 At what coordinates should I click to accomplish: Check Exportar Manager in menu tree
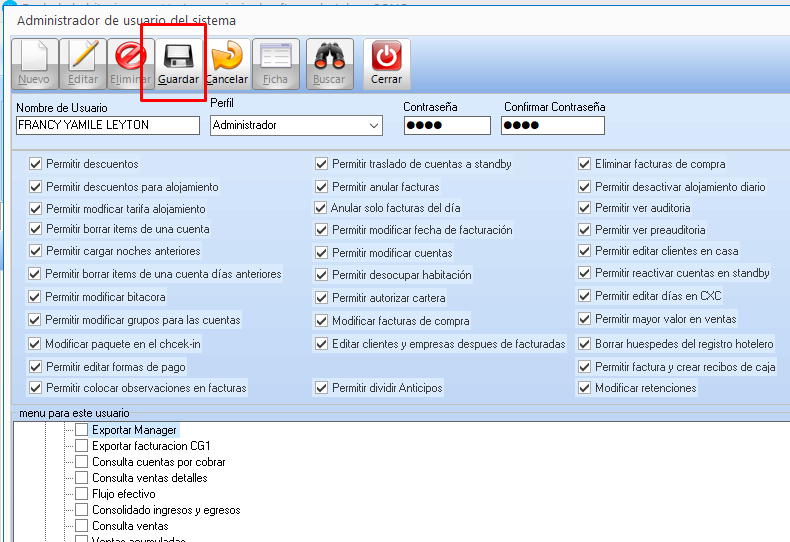click(82, 430)
